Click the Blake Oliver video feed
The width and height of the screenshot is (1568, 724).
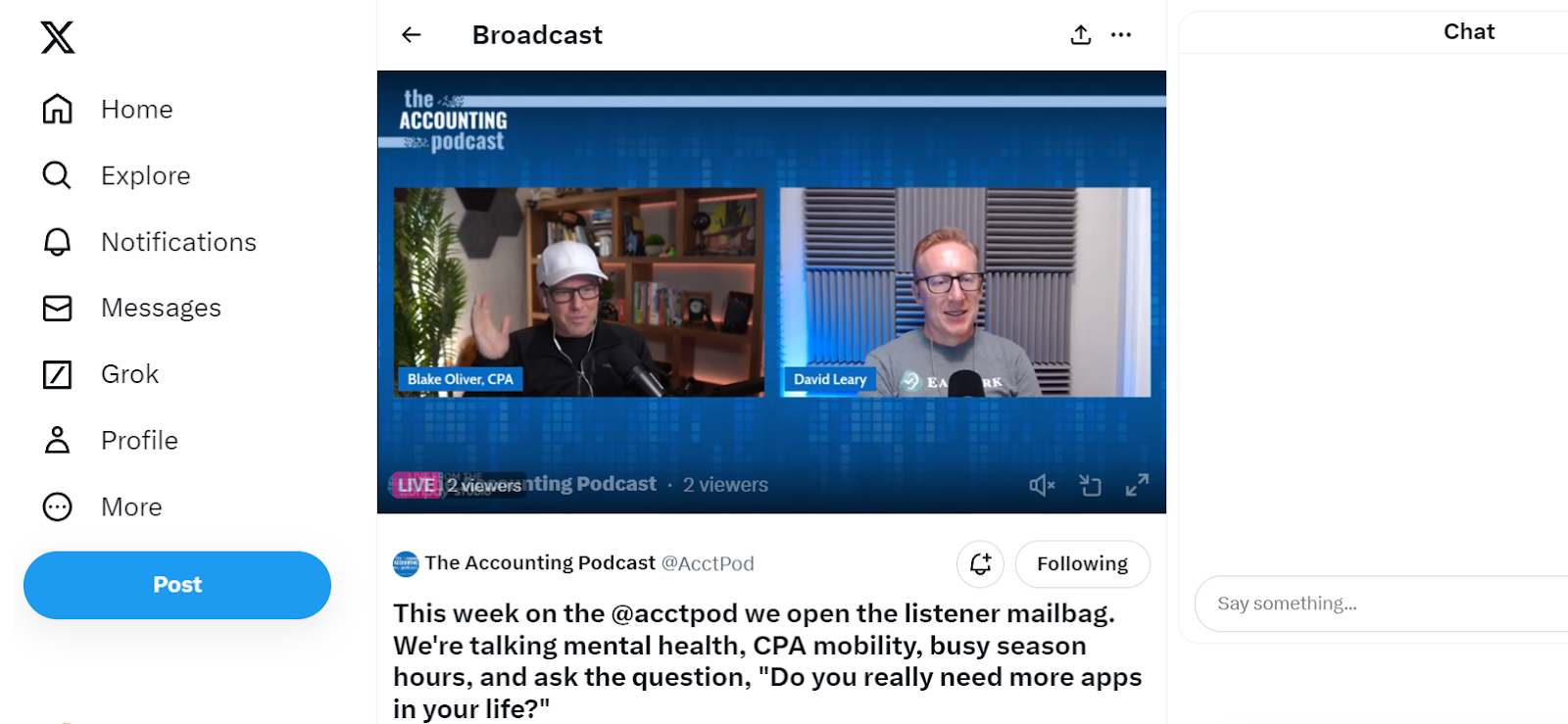click(579, 292)
